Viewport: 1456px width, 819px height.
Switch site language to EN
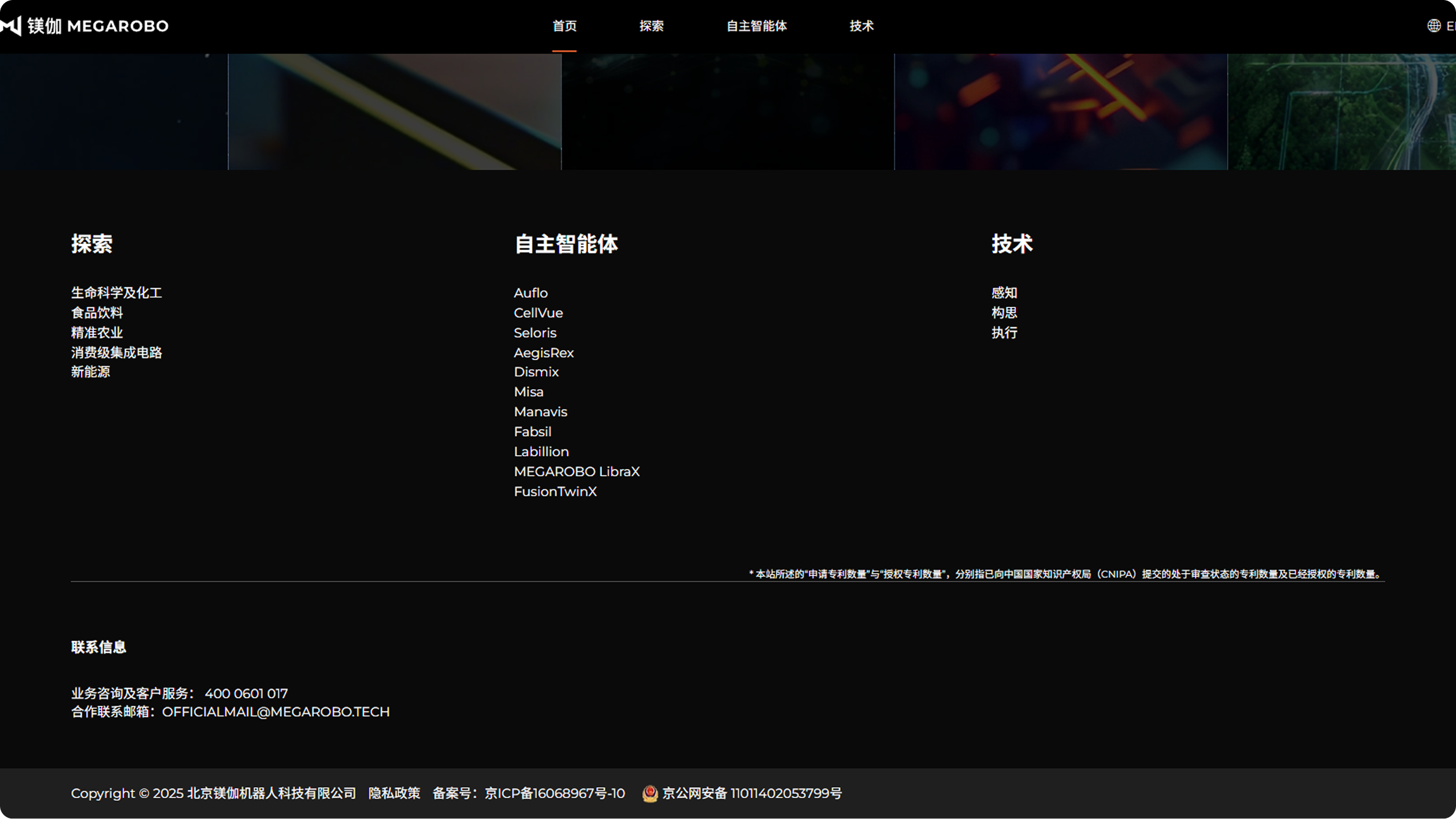(1451, 25)
